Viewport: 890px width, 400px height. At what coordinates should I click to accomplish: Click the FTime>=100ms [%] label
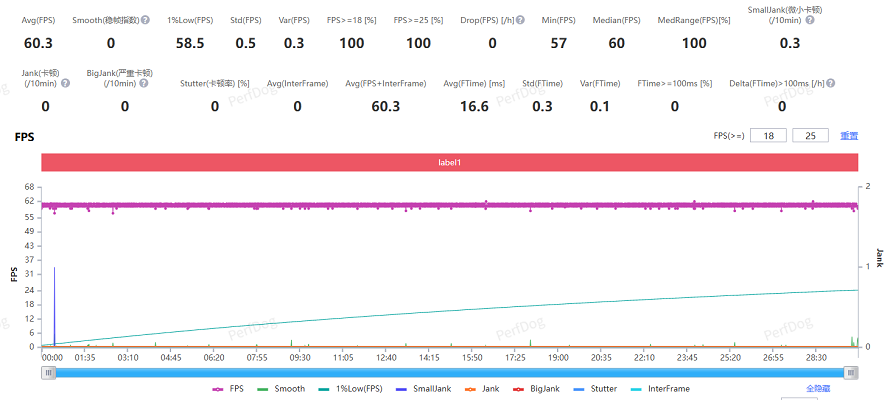pyautogui.click(x=675, y=84)
